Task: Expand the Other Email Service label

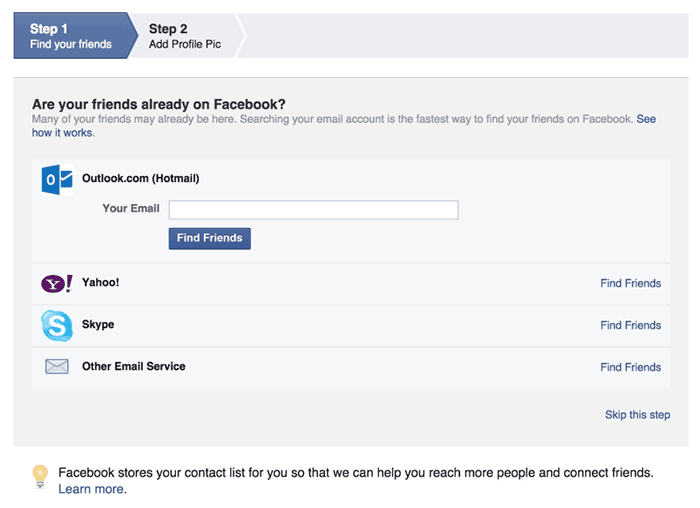Action: tap(133, 367)
